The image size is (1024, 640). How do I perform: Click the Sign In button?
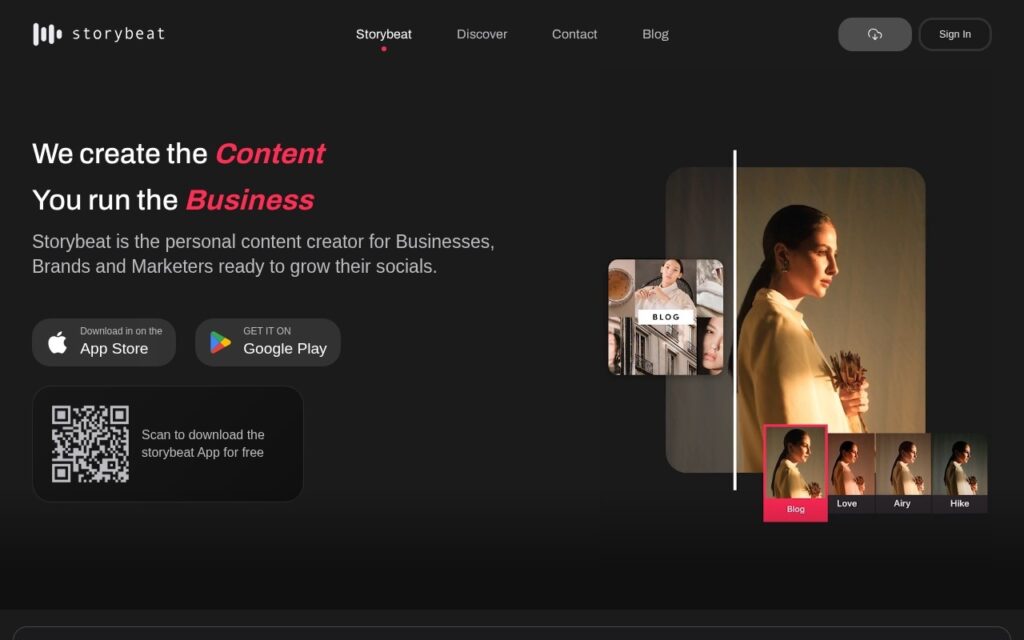(x=955, y=34)
